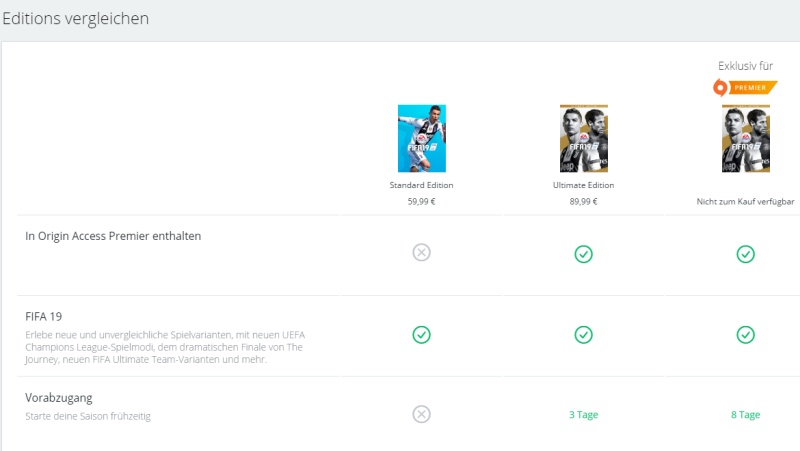Click Standard Edition's gray X in Vorabzugang row
Image resolution: width=800 pixels, height=451 pixels.
[421, 414]
